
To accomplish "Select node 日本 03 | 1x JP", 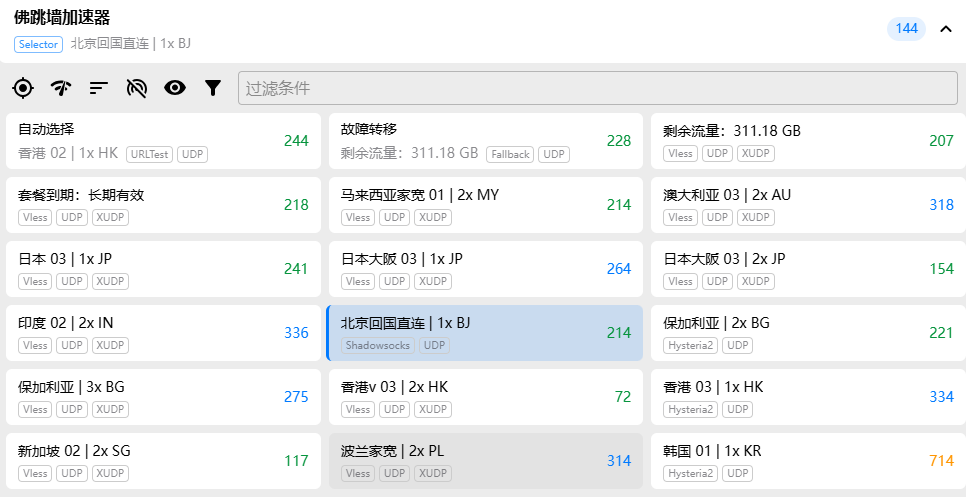I will [163, 269].
